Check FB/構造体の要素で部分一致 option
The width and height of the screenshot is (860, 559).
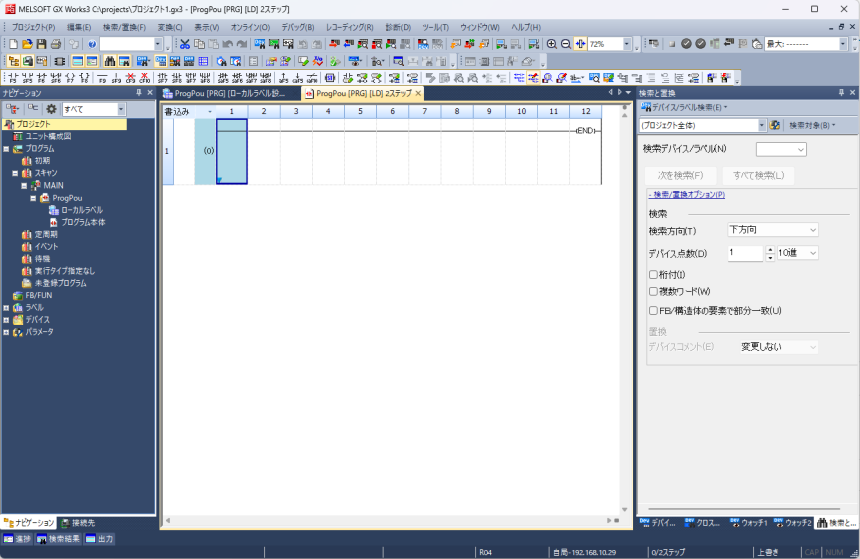click(653, 310)
